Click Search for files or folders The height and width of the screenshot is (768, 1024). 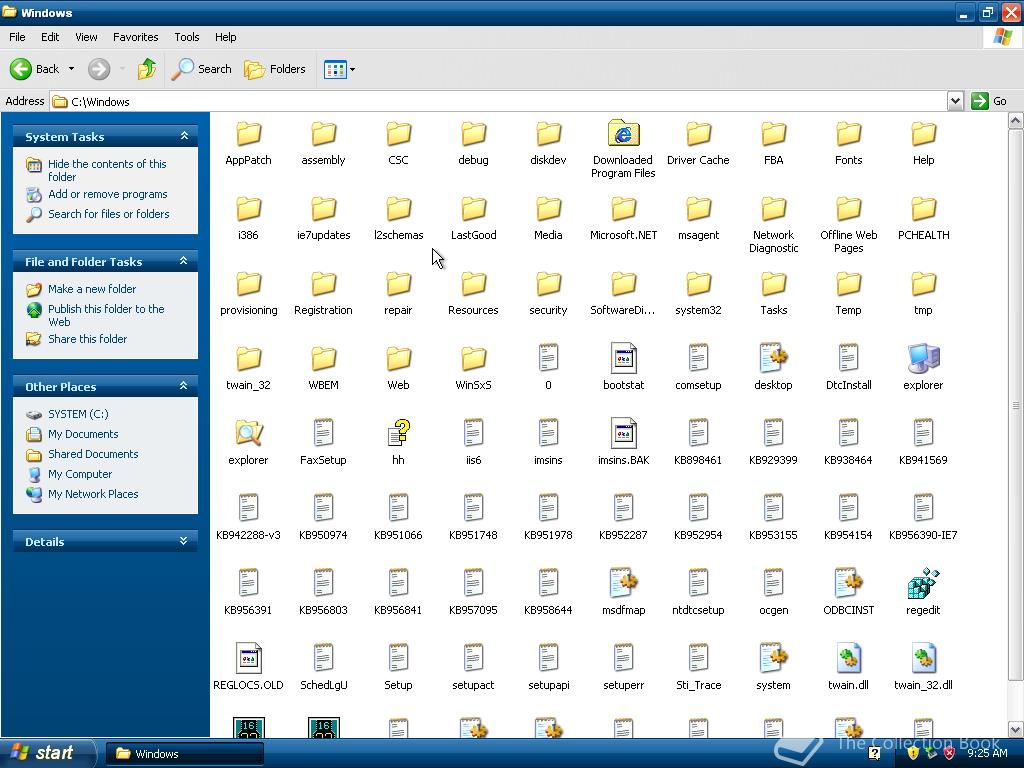tap(108, 214)
